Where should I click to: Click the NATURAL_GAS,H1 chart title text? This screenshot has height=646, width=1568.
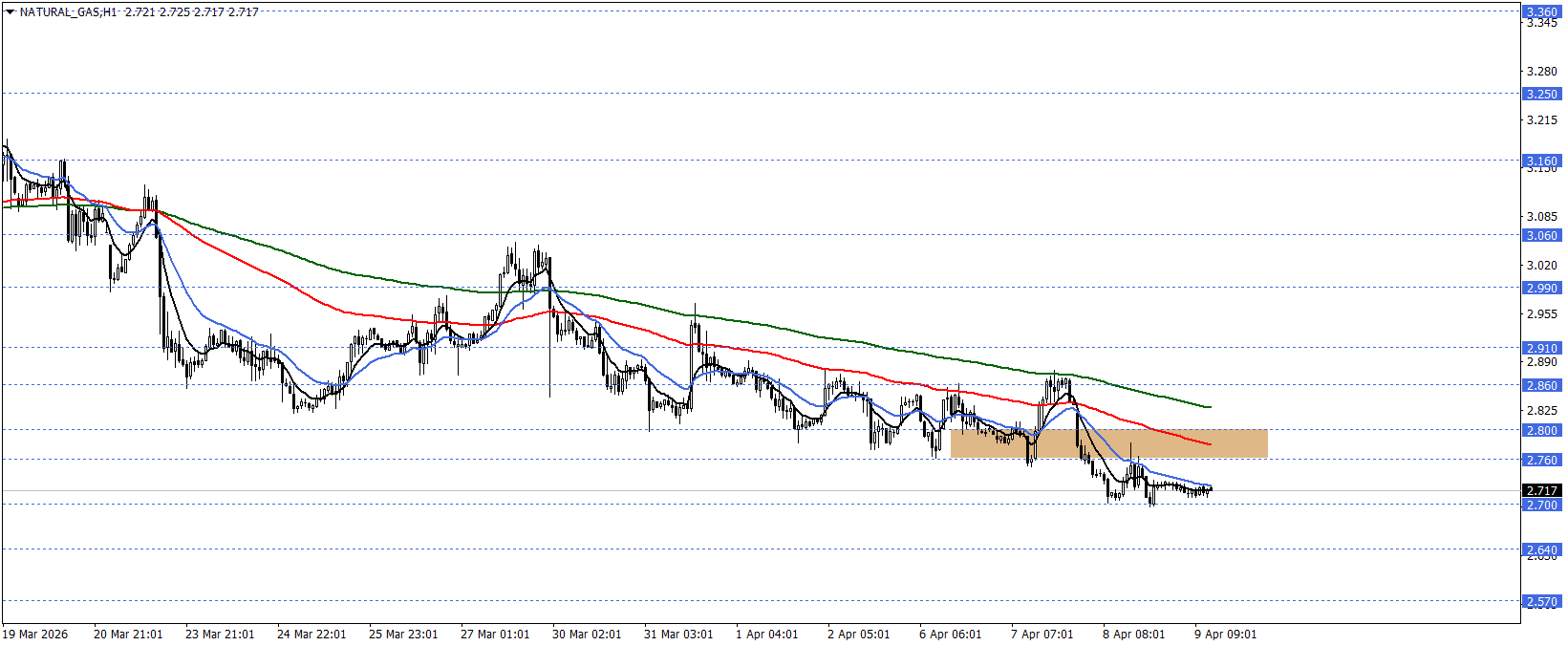click(x=69, y=12)
